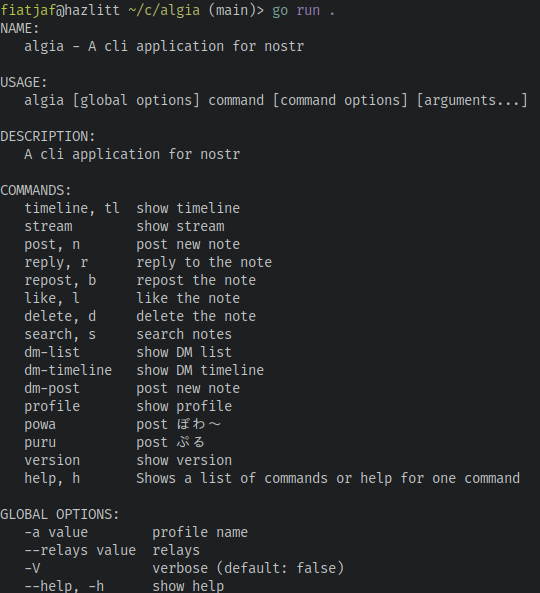This screenshot has height=593, width=540.
Task: Click the 'profile' command text
Action: pyautogui.click(x=52, y=407)
